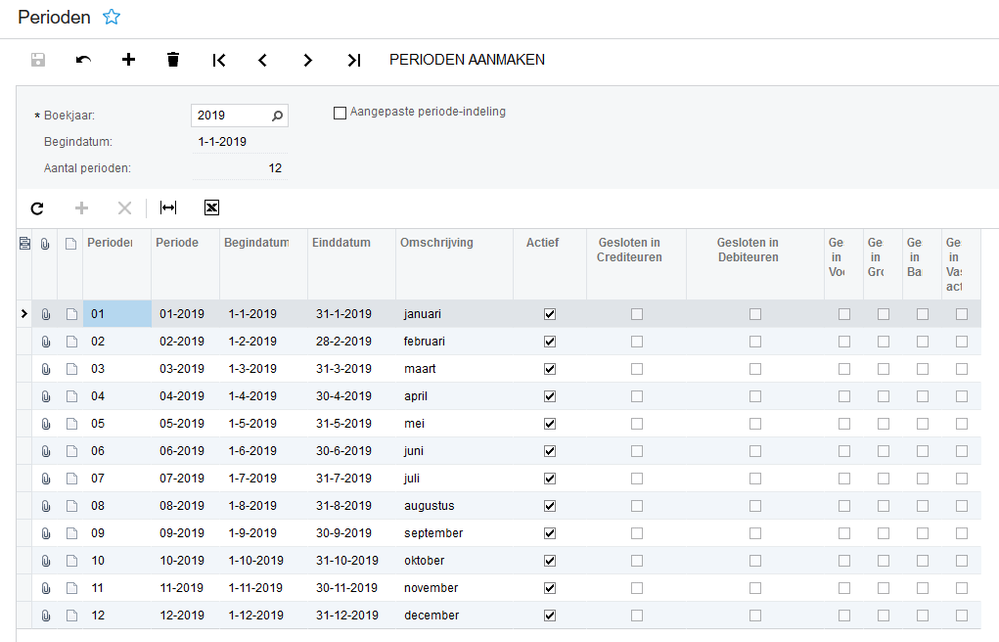Image resolution: width=999 pixels, height=642 pixels.
Task: Check Gesloten in Crediteuren for februari
Action: tap(636, 341)
